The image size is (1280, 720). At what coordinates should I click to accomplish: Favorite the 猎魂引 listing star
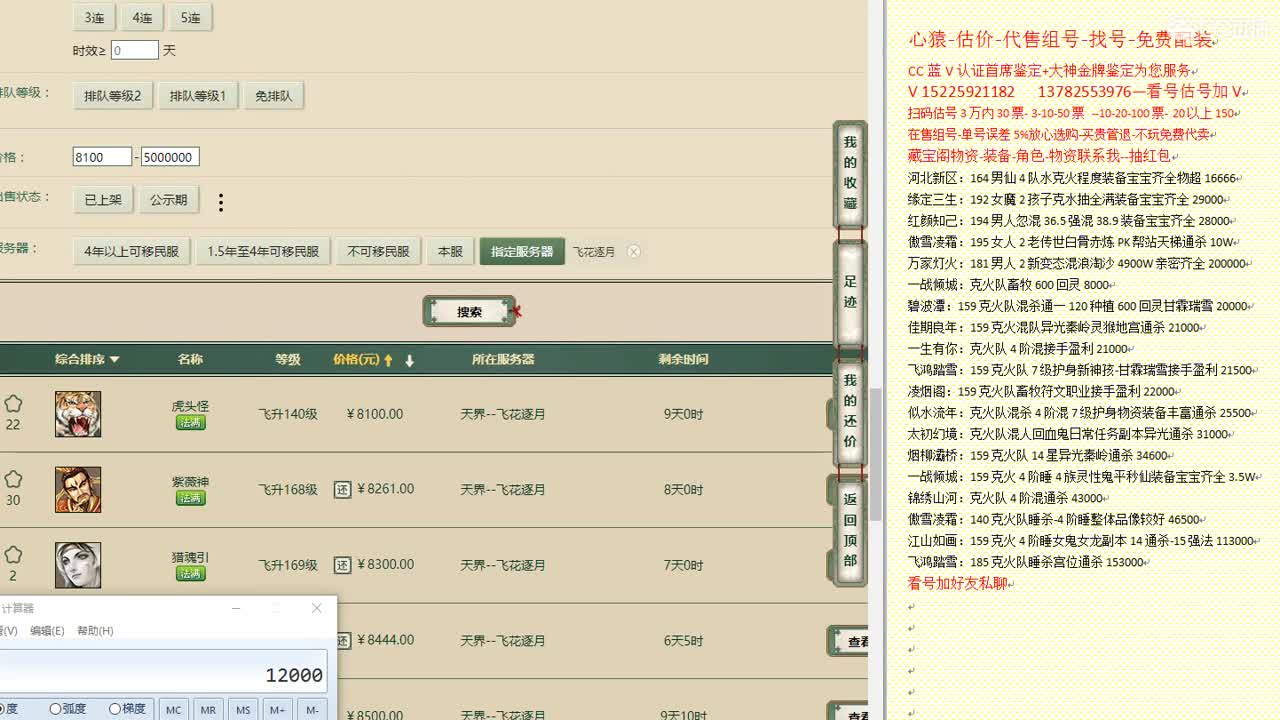tap(13, 555)
